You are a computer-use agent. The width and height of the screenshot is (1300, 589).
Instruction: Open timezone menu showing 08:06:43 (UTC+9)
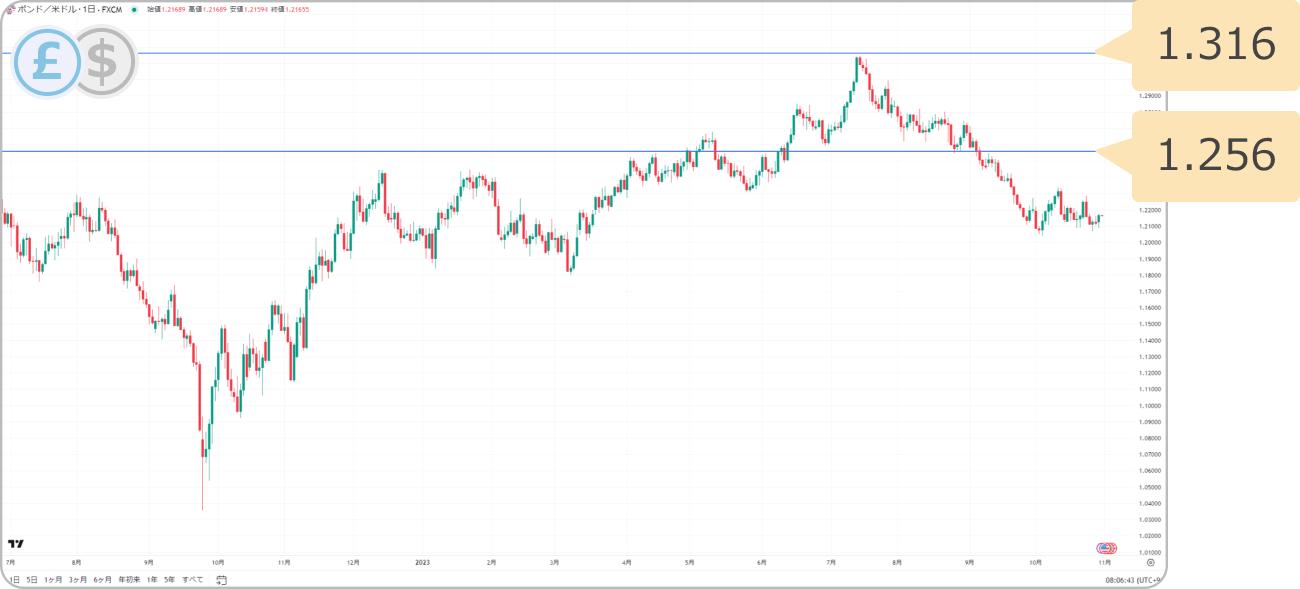pyautogui.click(x=1133, y=580)
